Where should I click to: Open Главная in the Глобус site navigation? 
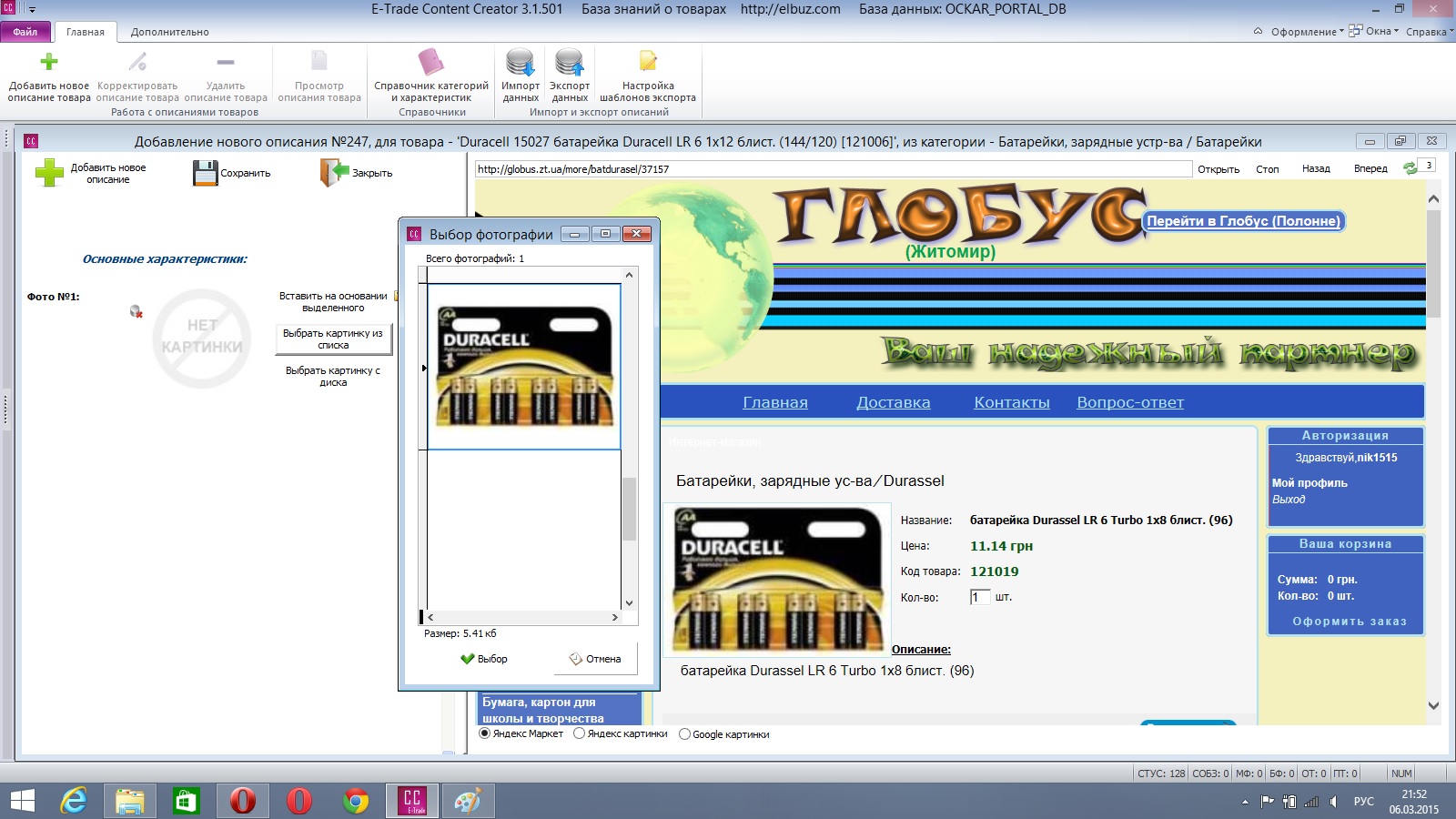tap(775, 402)
